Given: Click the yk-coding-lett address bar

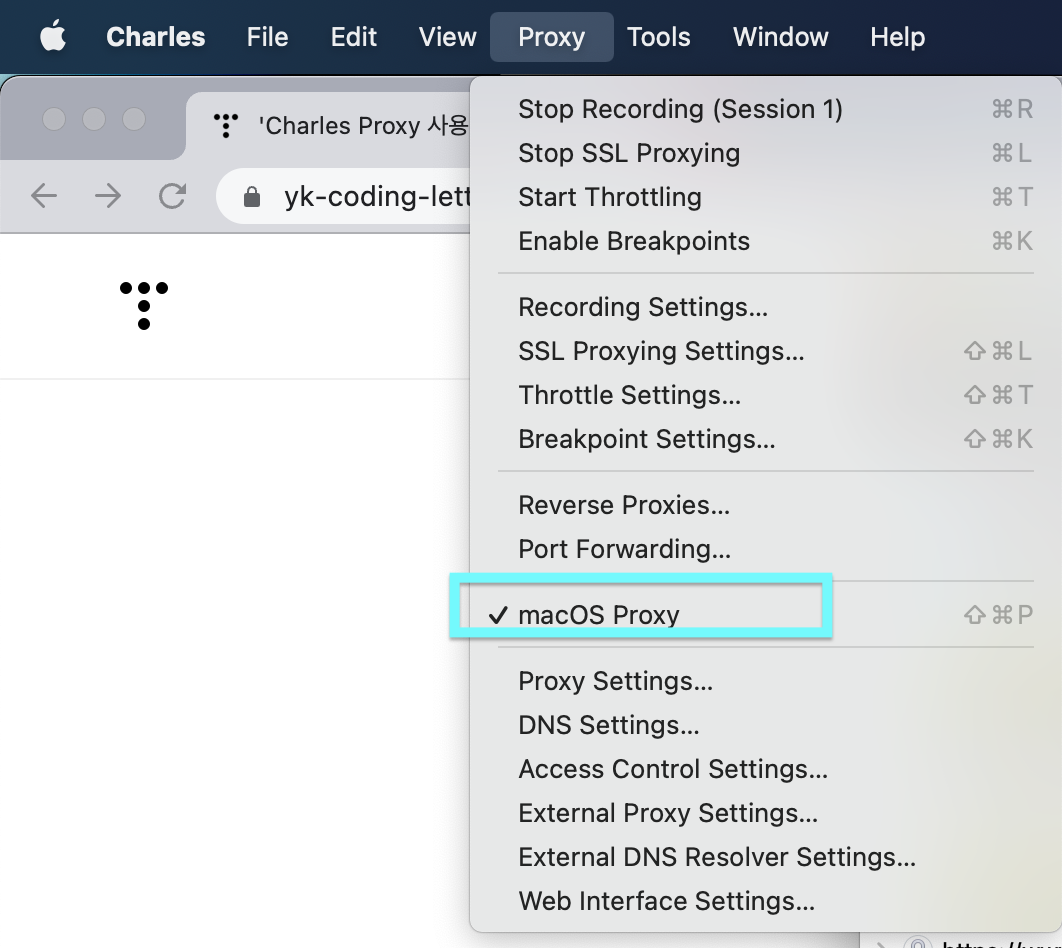Looking at the screenshot, I should 344,196.
